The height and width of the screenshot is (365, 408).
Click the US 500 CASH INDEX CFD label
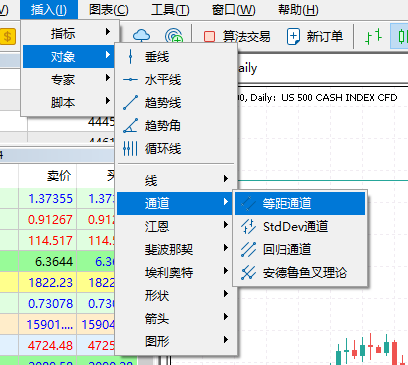coord(339,98)
